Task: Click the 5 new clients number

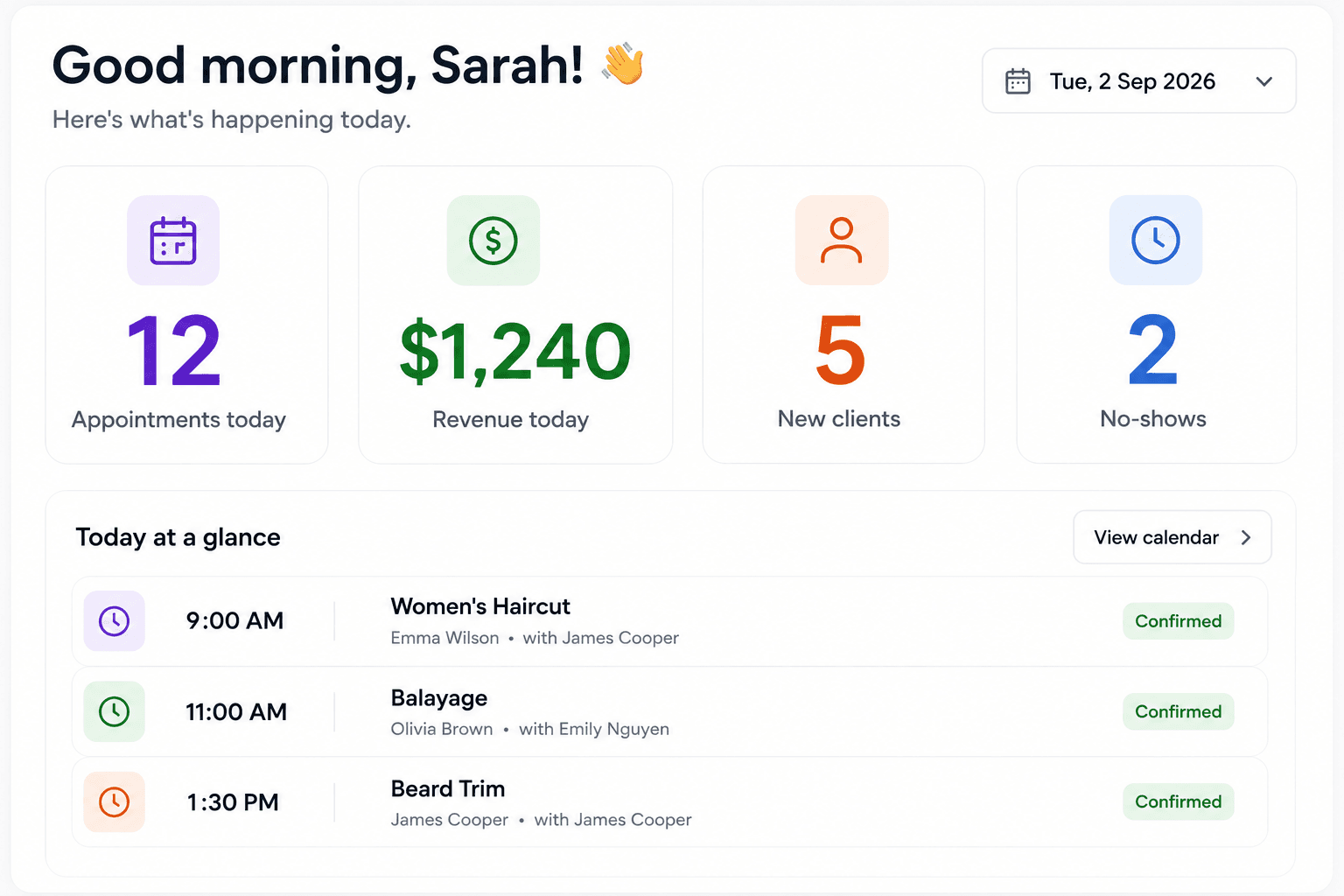Action: coord(840,351)
